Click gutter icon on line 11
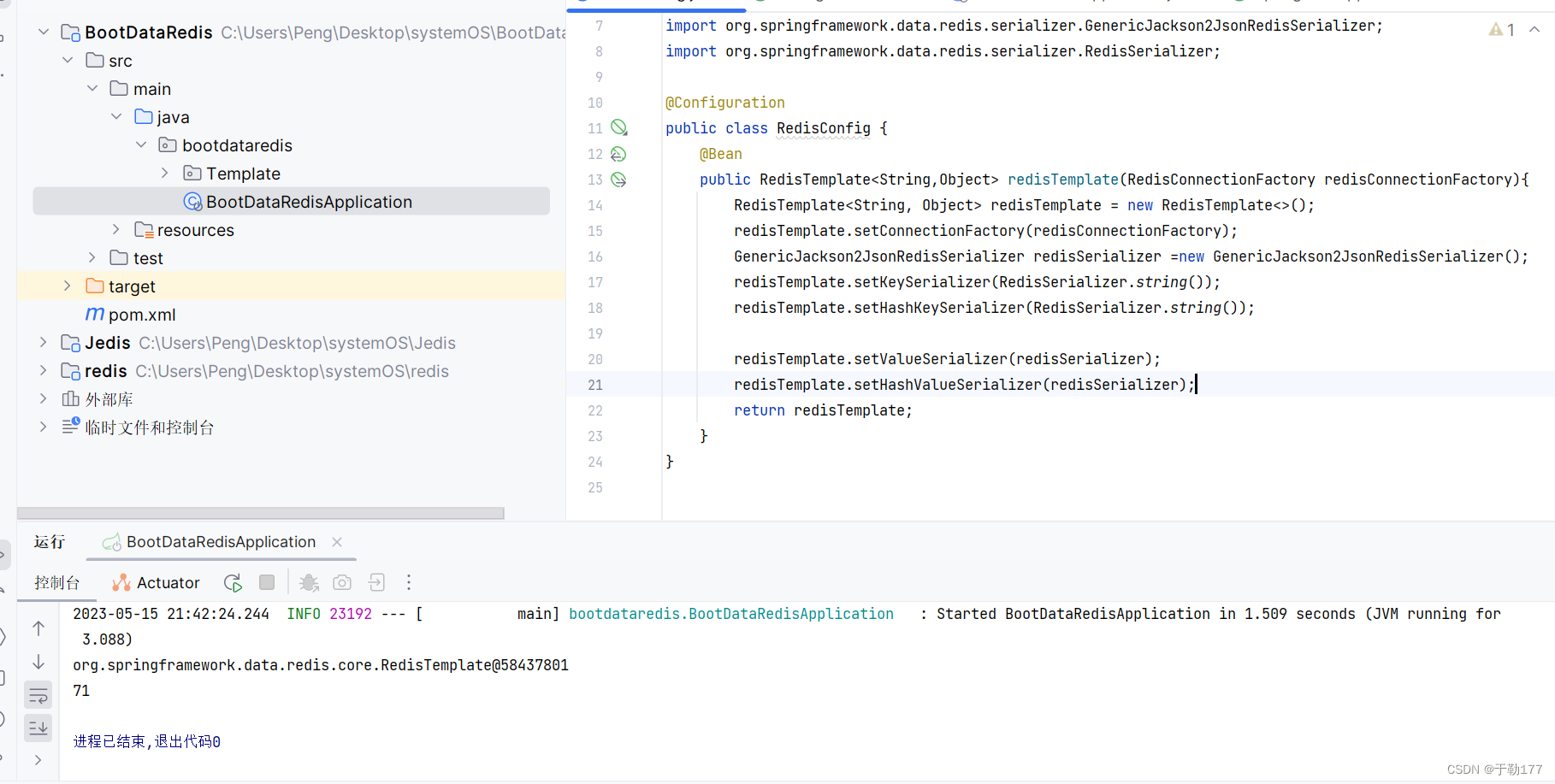This screenshot has height=784, width=1555. (x=619, y=128)
